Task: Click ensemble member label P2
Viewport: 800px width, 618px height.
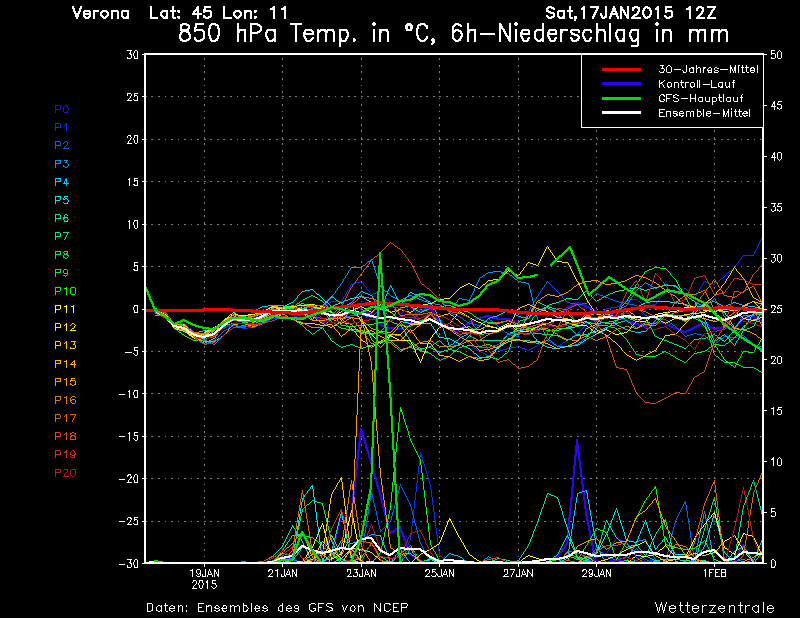Action: pyautogui.click(x=62, y=145)
